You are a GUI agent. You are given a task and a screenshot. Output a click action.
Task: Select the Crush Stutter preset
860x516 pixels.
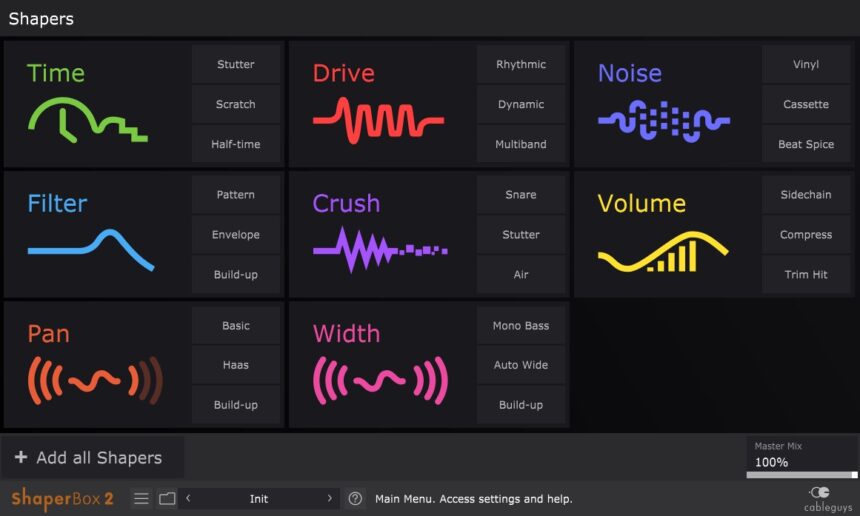[x=521, y=235]
